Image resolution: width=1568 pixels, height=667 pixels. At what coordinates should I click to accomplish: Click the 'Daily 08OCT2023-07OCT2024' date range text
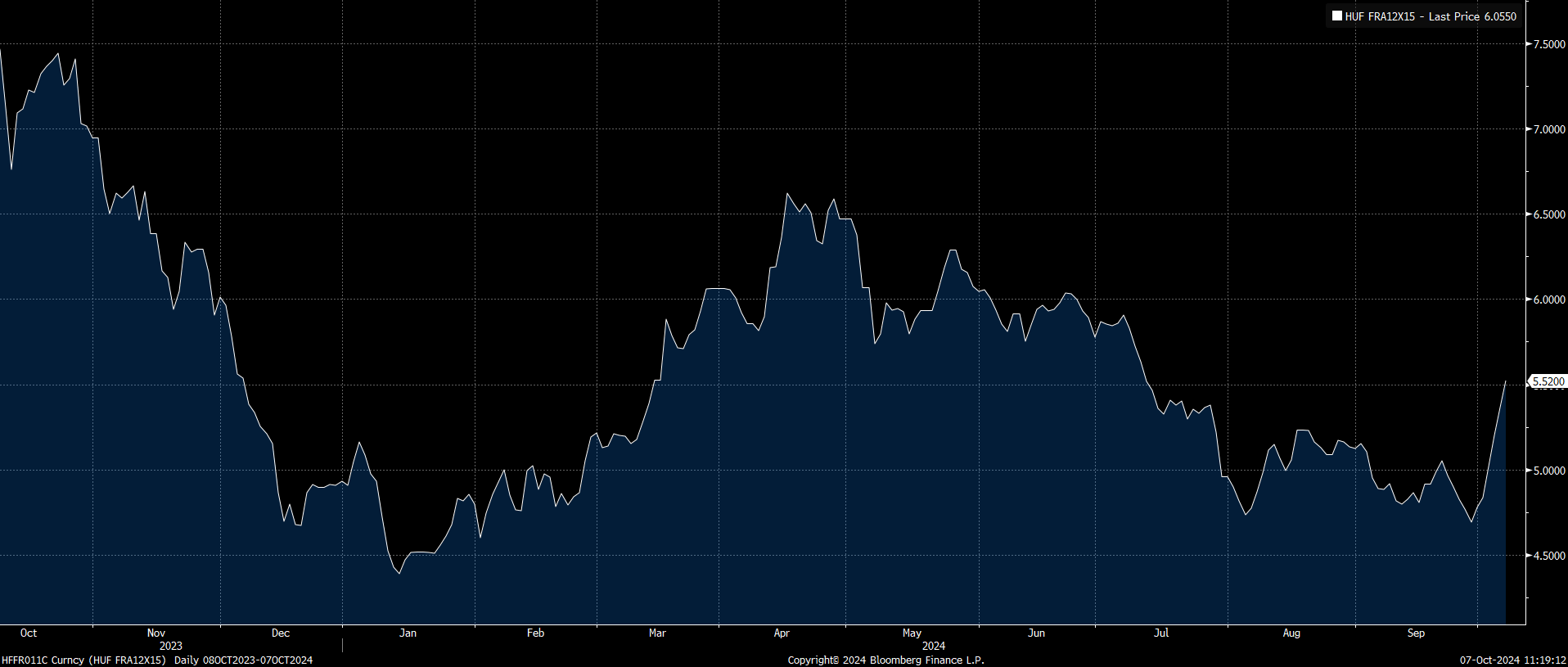243,660
